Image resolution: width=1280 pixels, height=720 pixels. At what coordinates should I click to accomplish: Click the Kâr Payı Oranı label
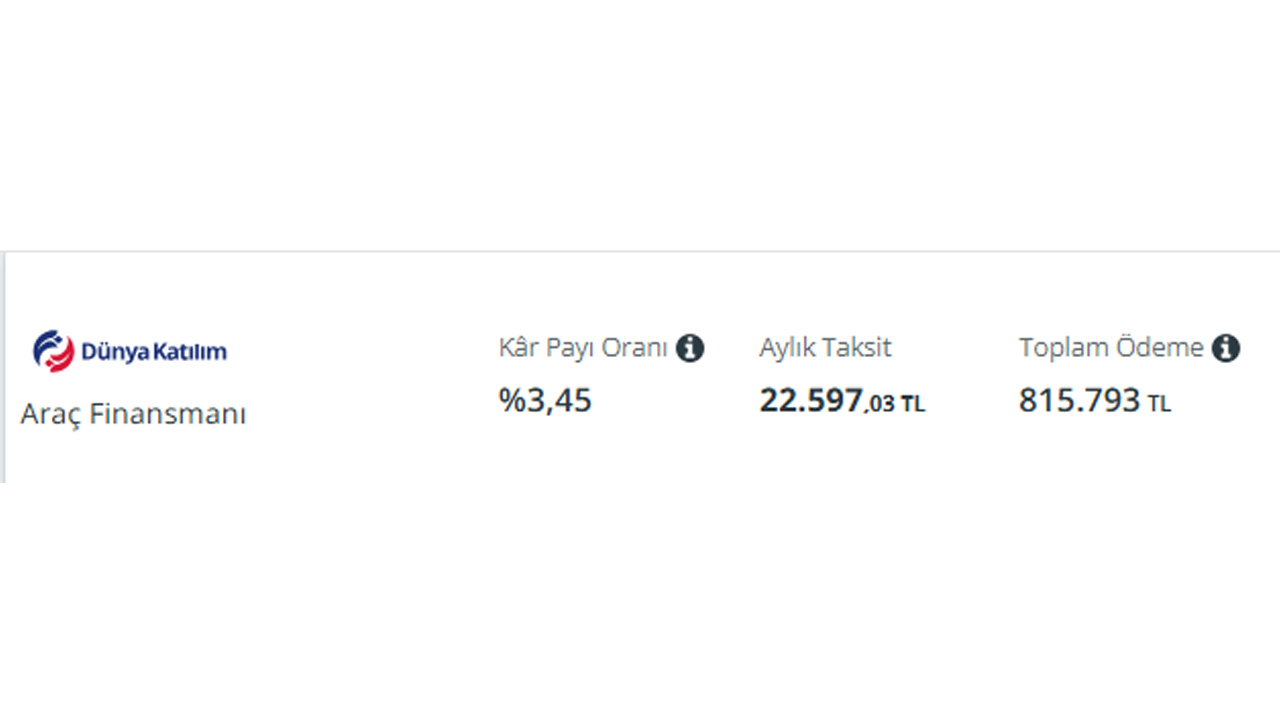583,348
